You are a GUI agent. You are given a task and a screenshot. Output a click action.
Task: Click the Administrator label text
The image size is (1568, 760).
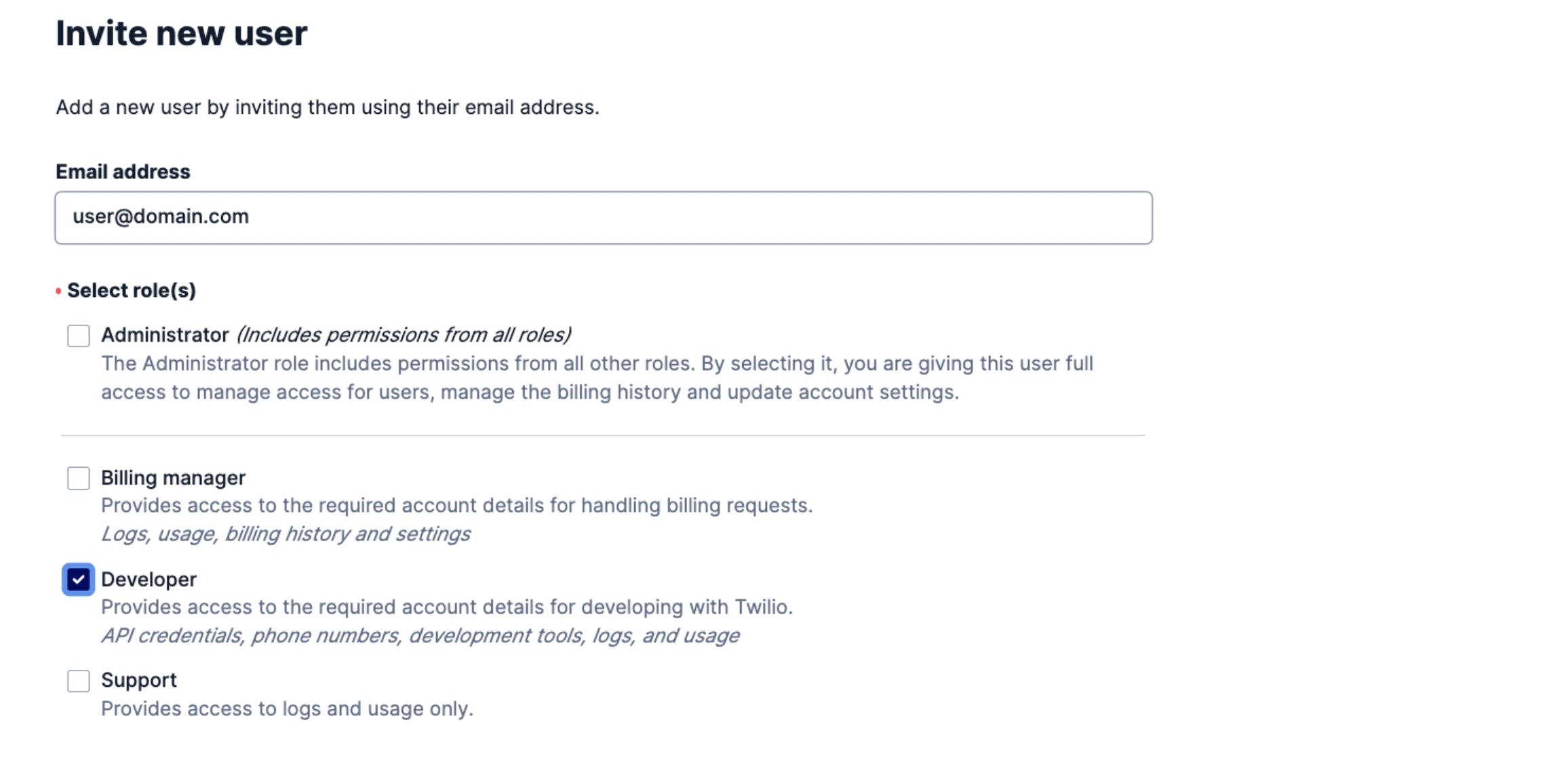pyautogui.click(x=165, y=335)
